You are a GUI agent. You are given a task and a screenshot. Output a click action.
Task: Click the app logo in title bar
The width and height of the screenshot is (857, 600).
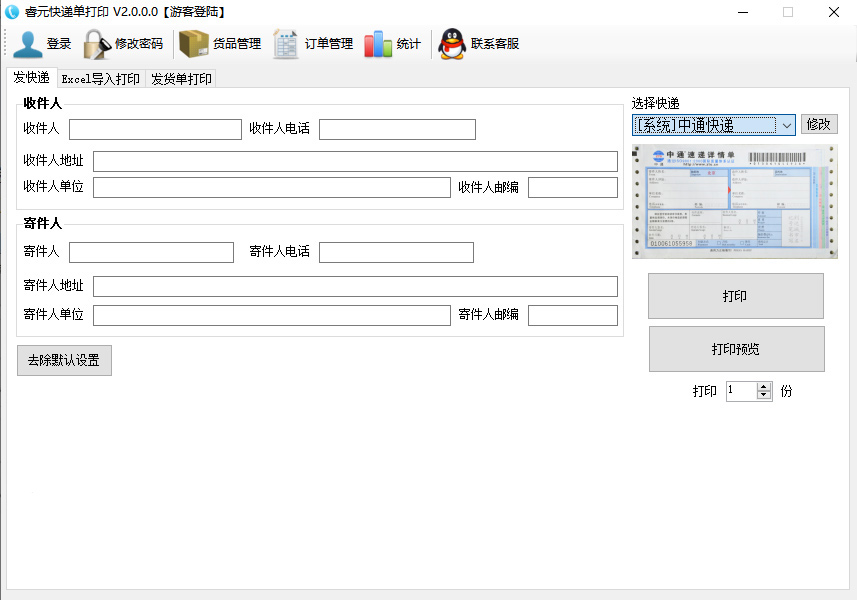click(x=11, y=12)
